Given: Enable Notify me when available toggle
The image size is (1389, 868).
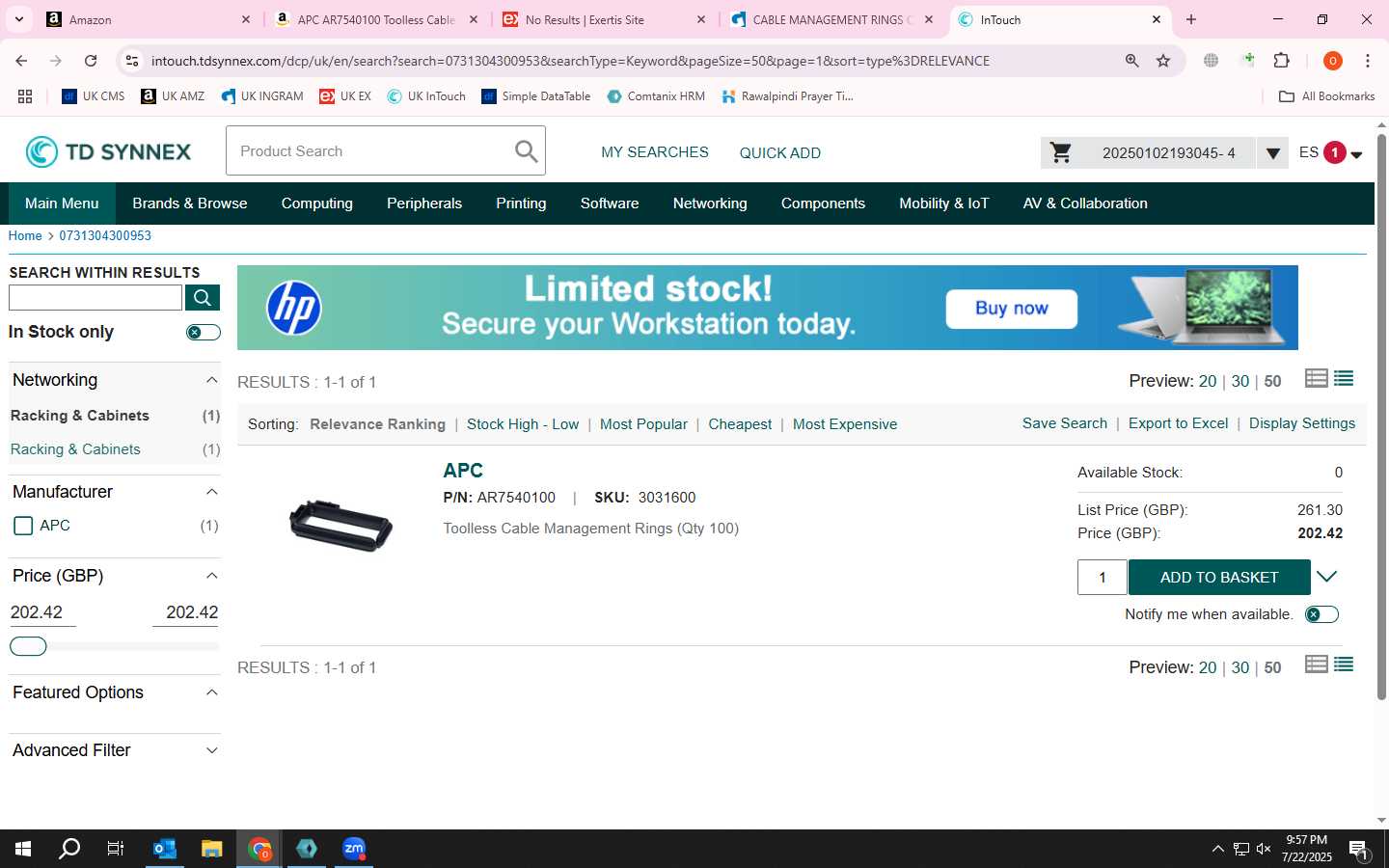Looking at the screenshot, I should (x=1321, y=614).
